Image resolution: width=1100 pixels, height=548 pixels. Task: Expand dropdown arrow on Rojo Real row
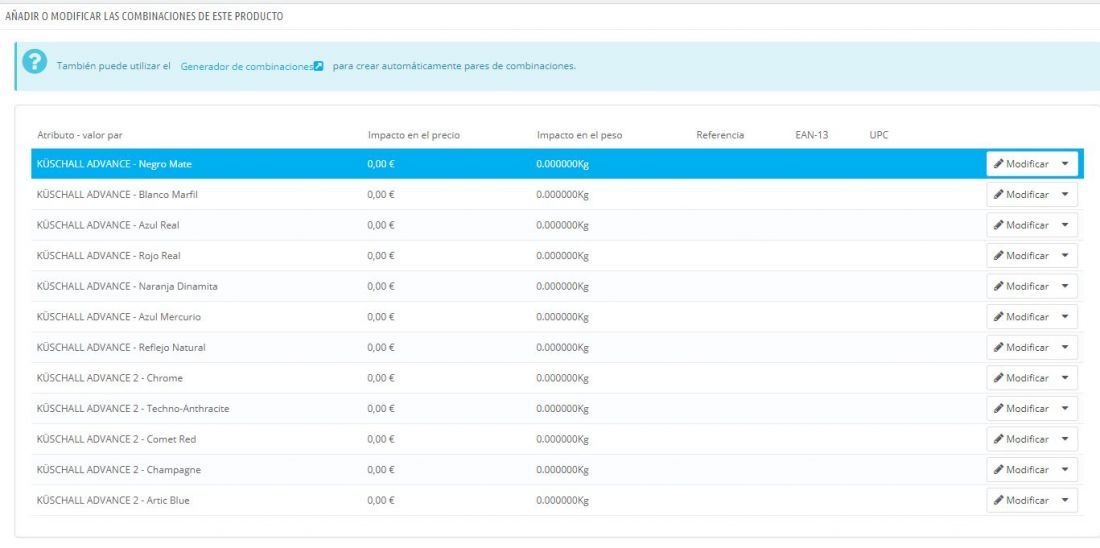coord(1066,255)
